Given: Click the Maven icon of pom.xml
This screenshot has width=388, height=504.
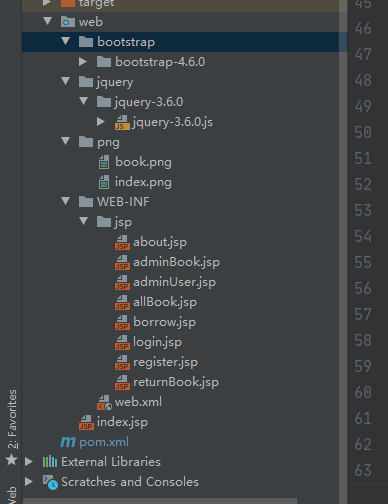Looking at the screenshot, I should point(68,442).
